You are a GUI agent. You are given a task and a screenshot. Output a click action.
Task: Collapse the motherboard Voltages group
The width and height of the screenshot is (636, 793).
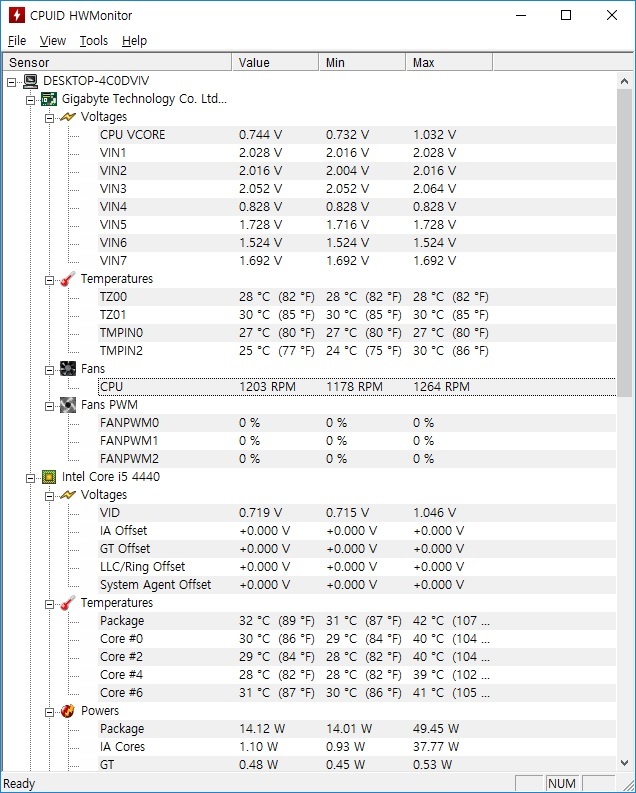(49, 118)
